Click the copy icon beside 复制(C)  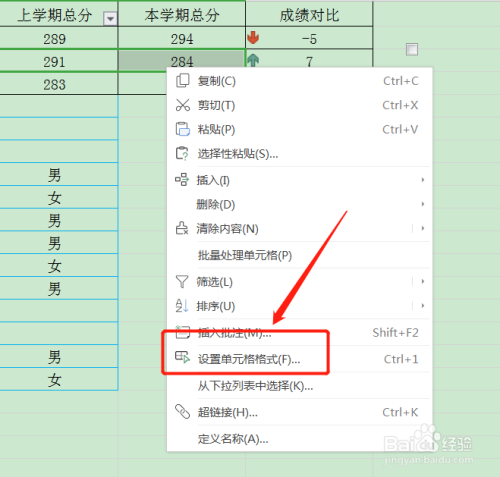pos(182,81)
